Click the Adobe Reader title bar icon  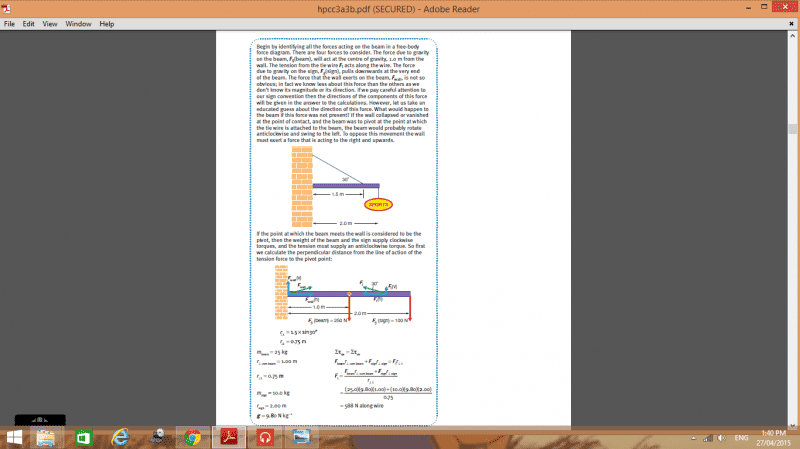click(6, 9)
